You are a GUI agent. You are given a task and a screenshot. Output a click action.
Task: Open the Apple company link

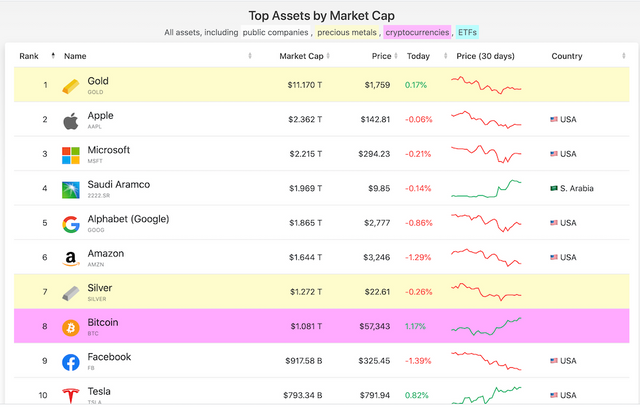pos(100,116)
